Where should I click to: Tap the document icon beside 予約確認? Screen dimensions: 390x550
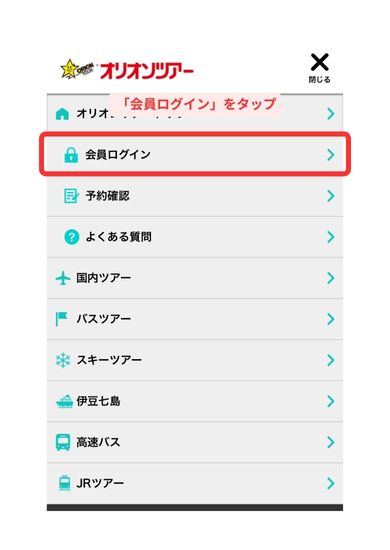point(72,196)
